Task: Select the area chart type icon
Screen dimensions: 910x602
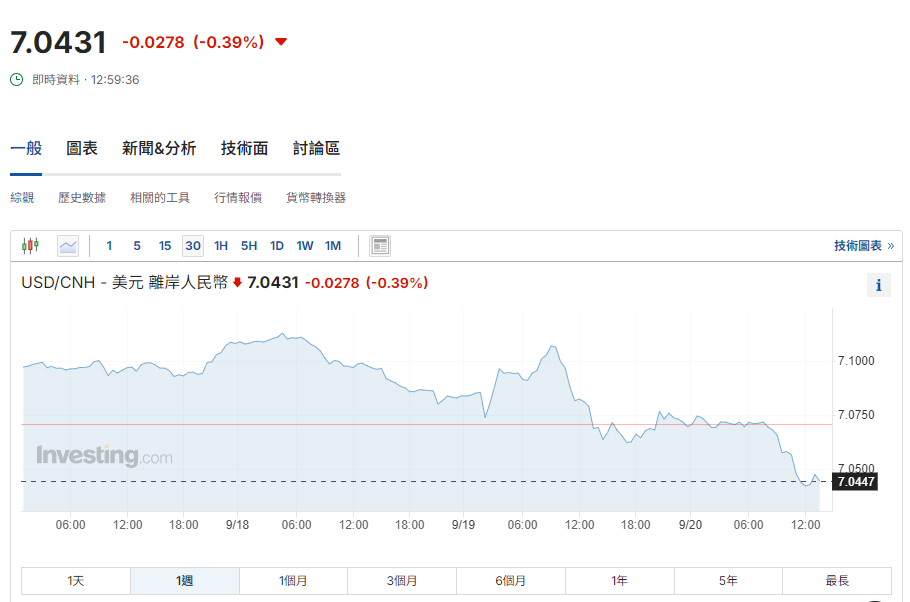Action: click(68, 246)
